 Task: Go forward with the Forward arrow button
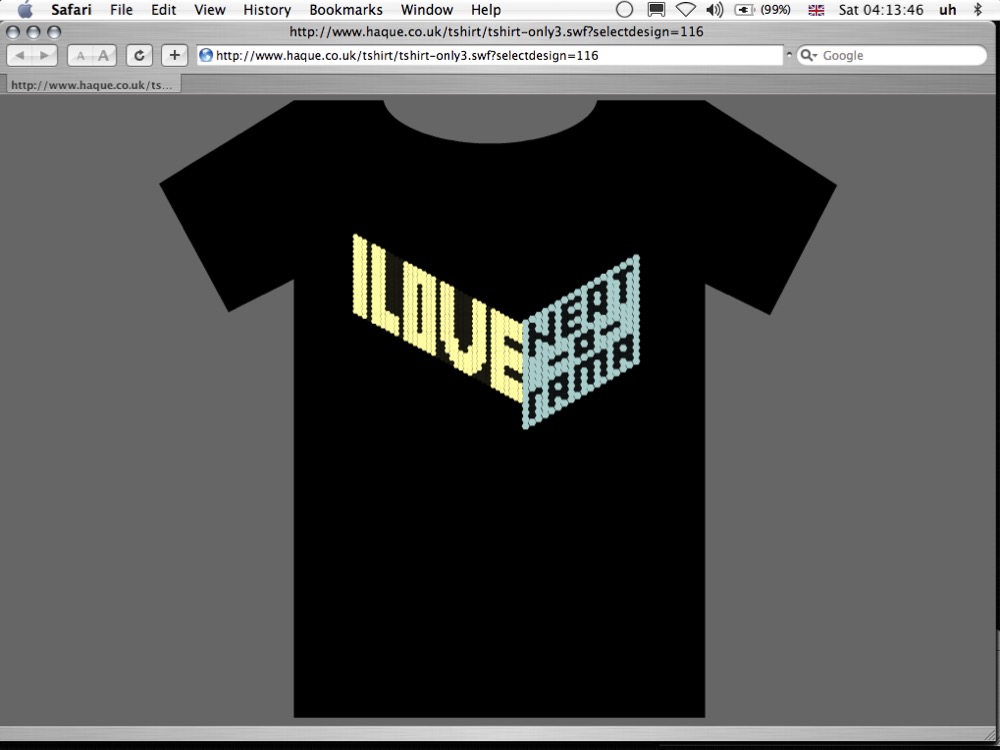pos(45,55)
